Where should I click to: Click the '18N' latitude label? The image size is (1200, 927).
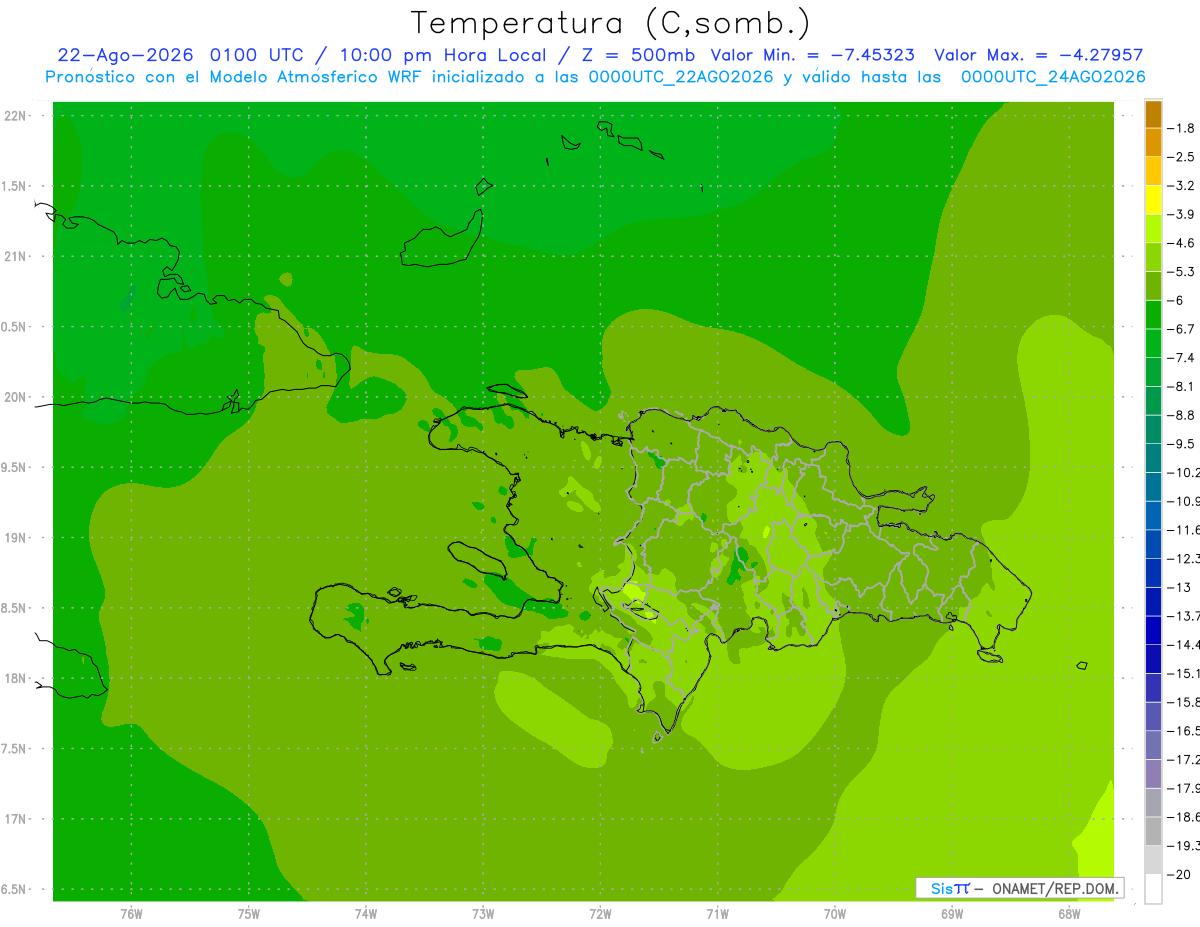pyautogui.click(x=15, y=678)
